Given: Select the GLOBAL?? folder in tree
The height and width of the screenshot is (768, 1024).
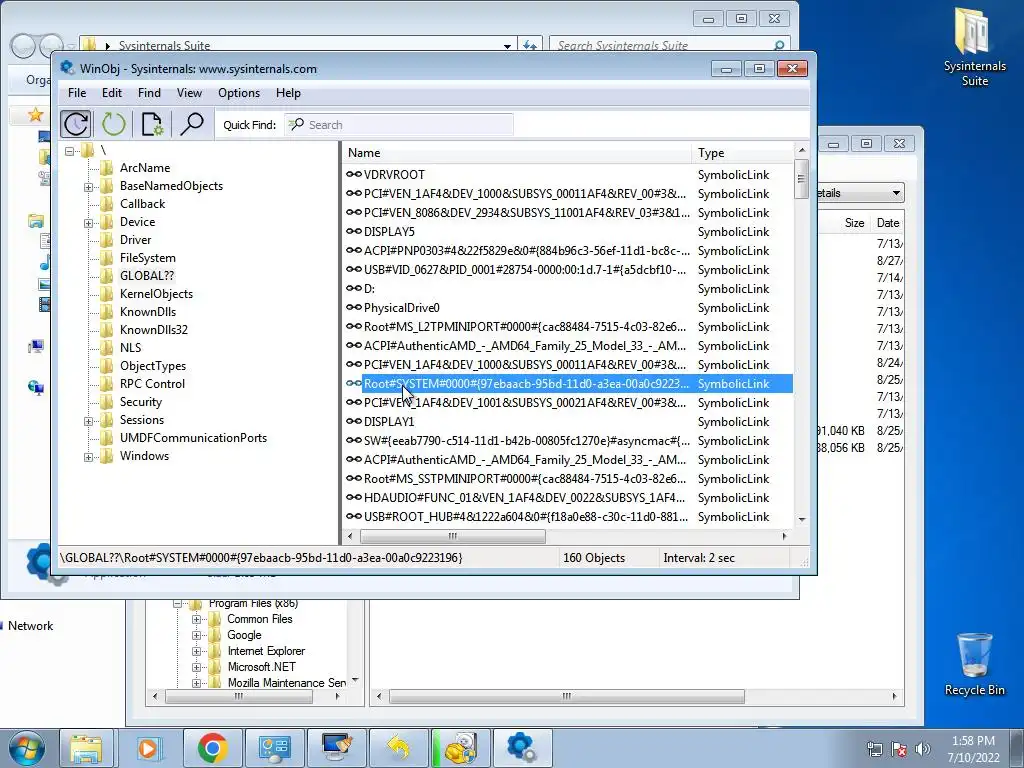Looking at the screenshot, I should pos(146,276).
